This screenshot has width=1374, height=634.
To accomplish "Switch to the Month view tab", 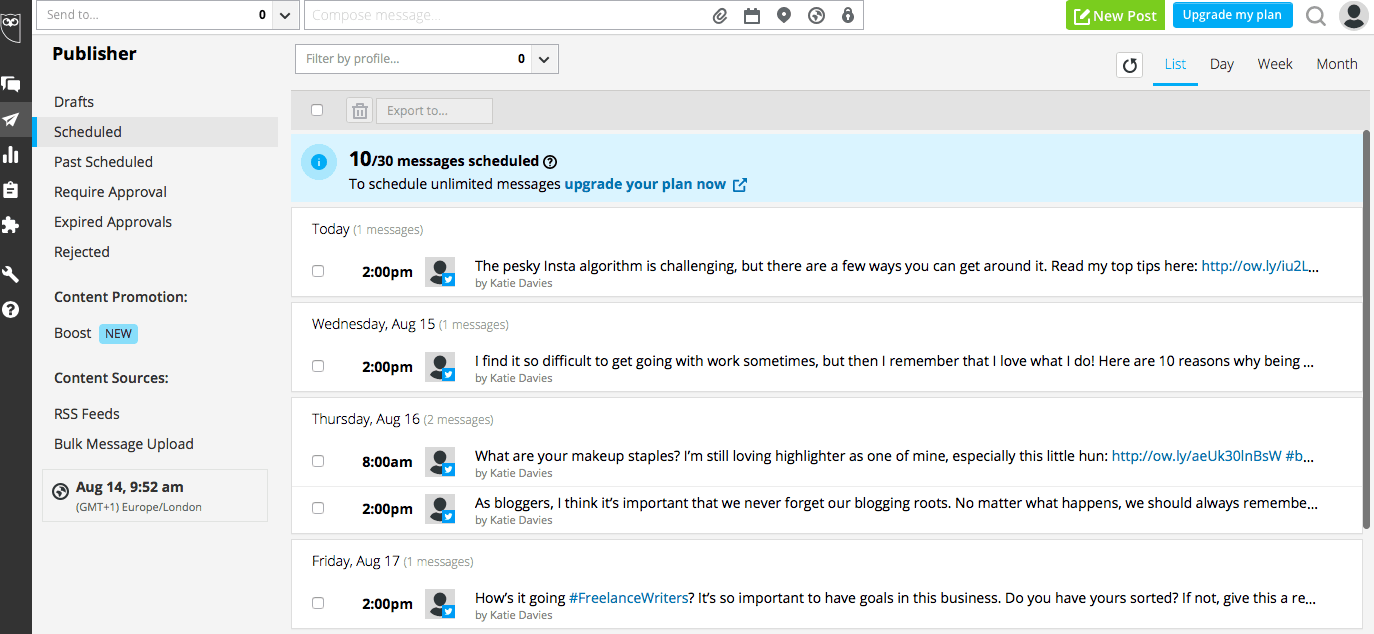I will tap(1337, 64).
